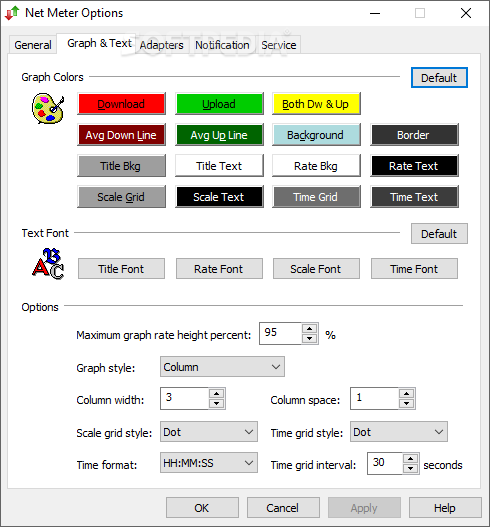Choose the Time Text color
Screen dimensions: 490x527
[x=414, y=197]
